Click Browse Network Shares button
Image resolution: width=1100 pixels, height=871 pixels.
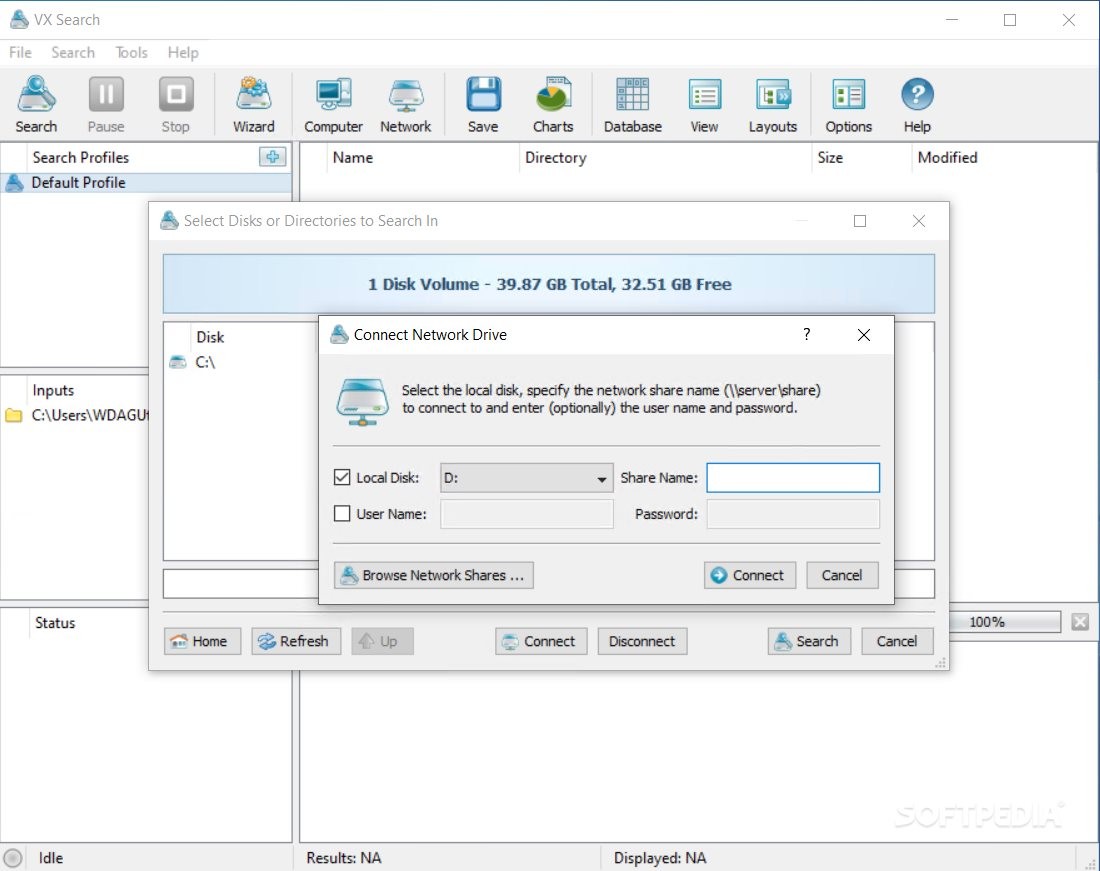434,575
